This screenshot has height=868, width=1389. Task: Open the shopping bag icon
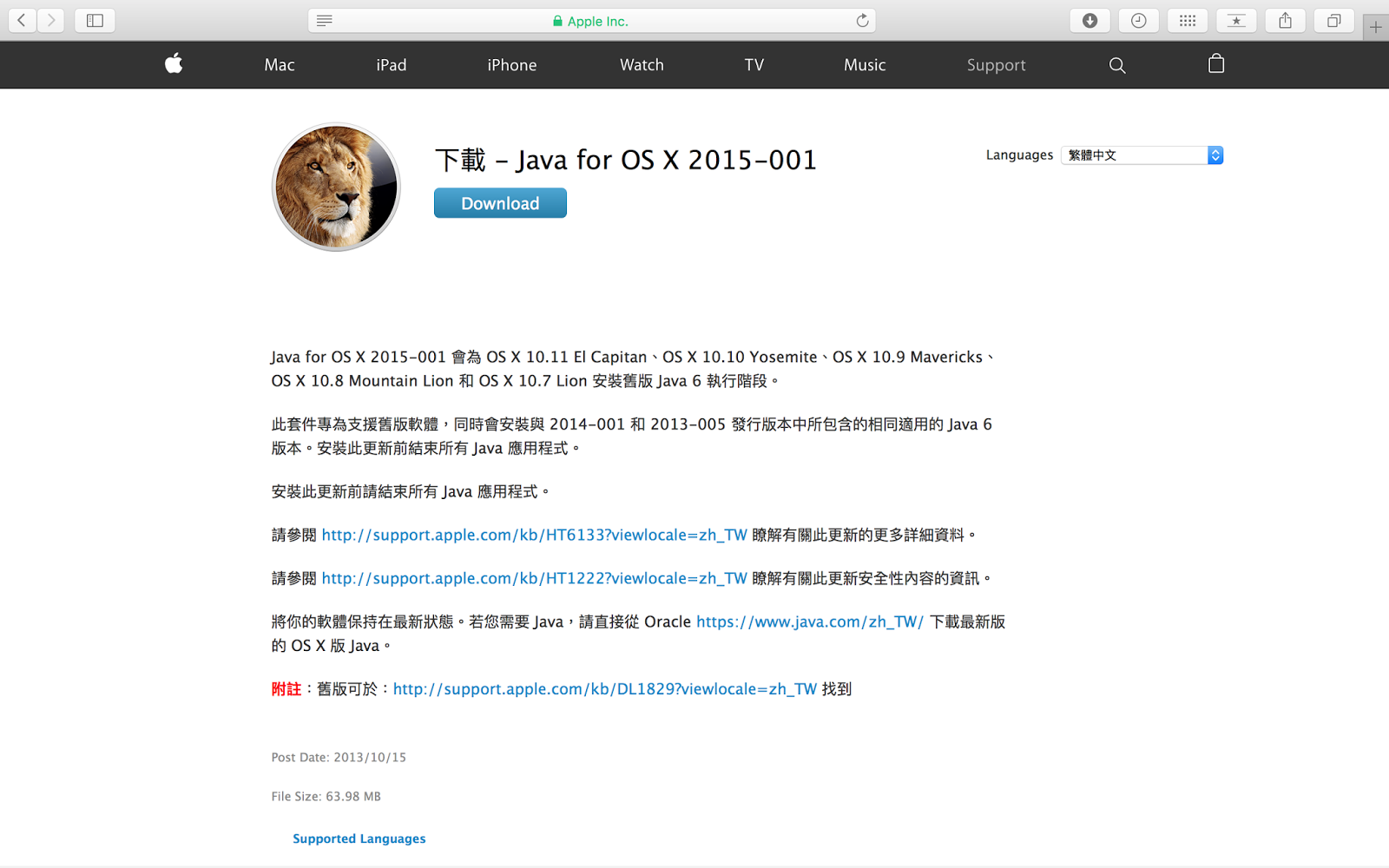1216,63
